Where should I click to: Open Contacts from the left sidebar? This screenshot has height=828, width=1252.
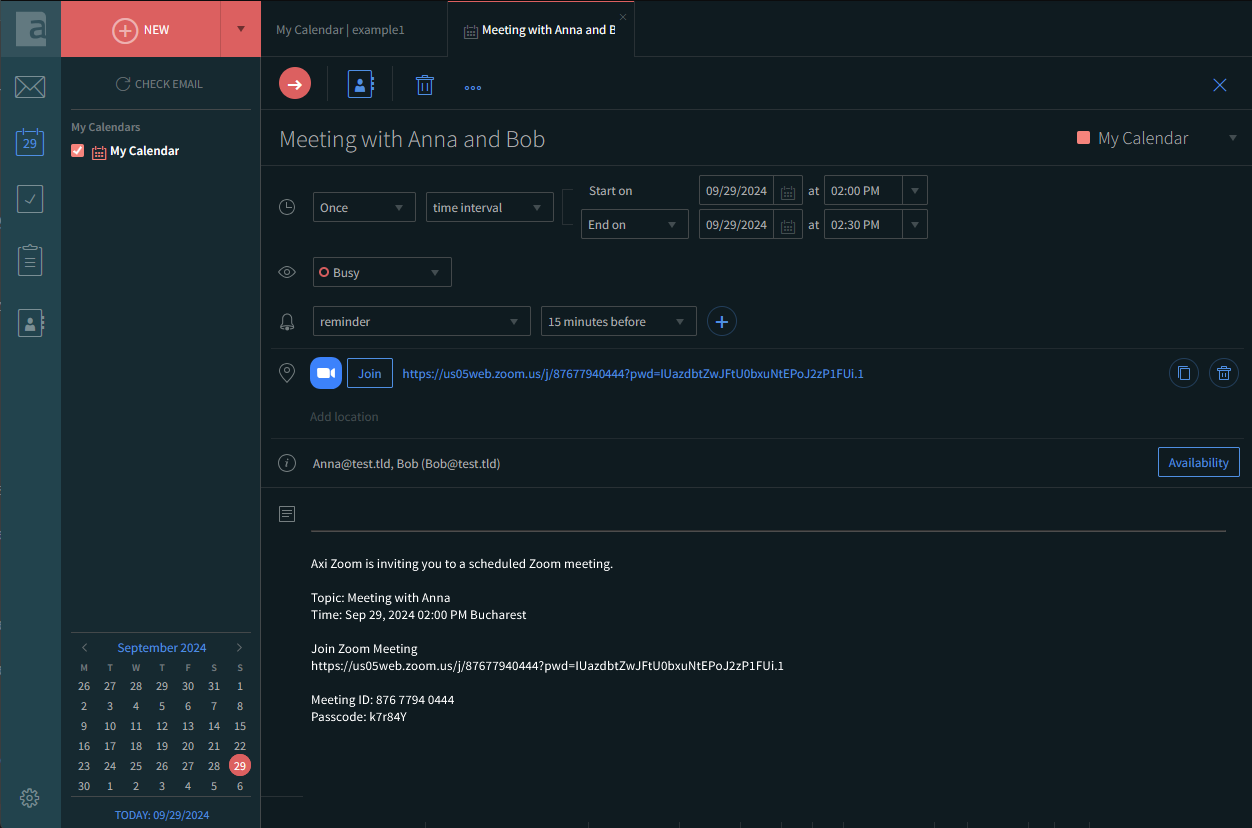coord(30,323)
